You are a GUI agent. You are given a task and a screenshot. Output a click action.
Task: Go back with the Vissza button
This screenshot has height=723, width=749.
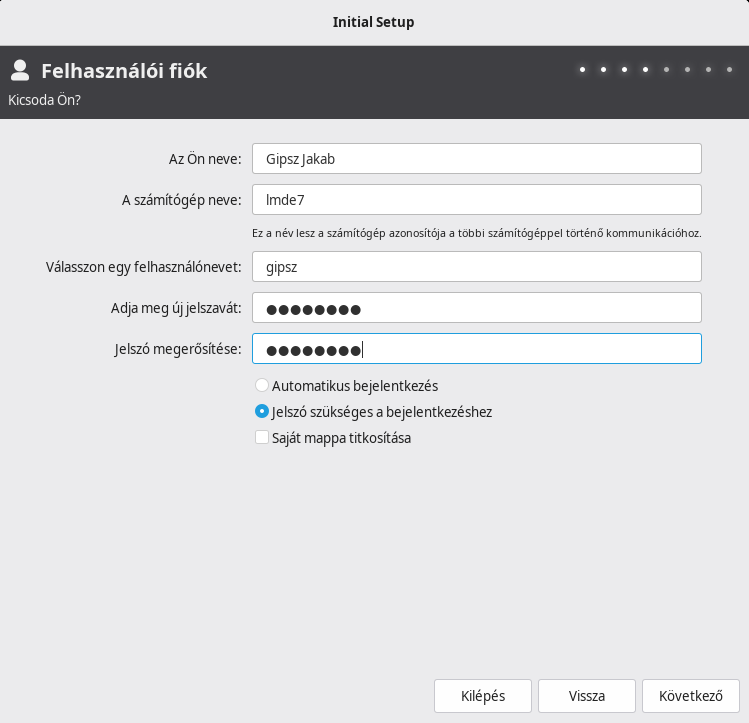[x=586, y=696]
